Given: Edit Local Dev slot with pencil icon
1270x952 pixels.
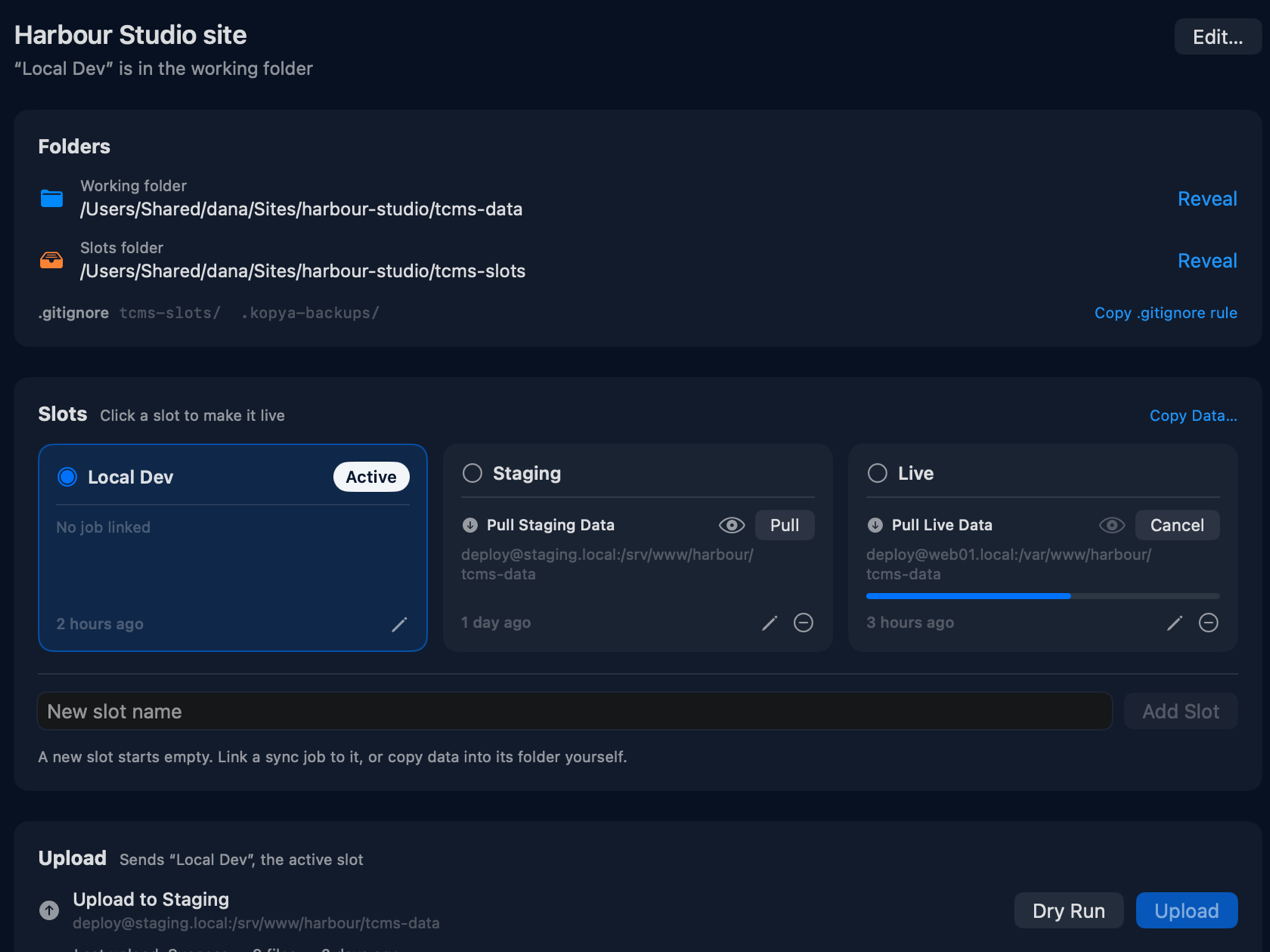Looking at the screenshot, I should (399, 624).
